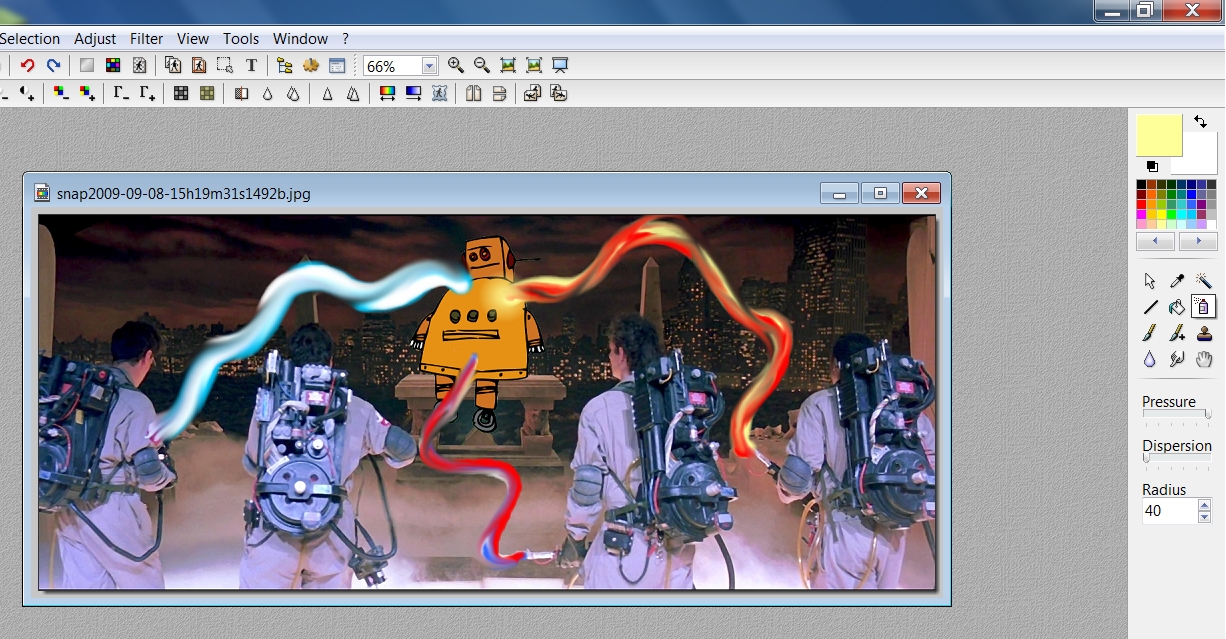Open the Tools menu

coord(241,39)
